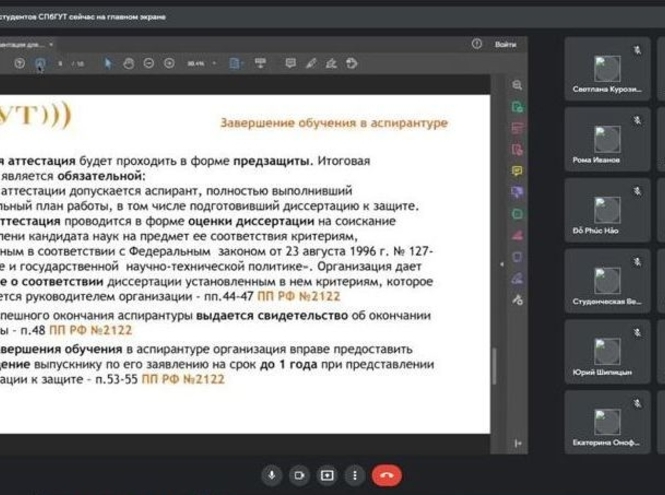Select Светлана Курози participant avatar

[607, 69]
